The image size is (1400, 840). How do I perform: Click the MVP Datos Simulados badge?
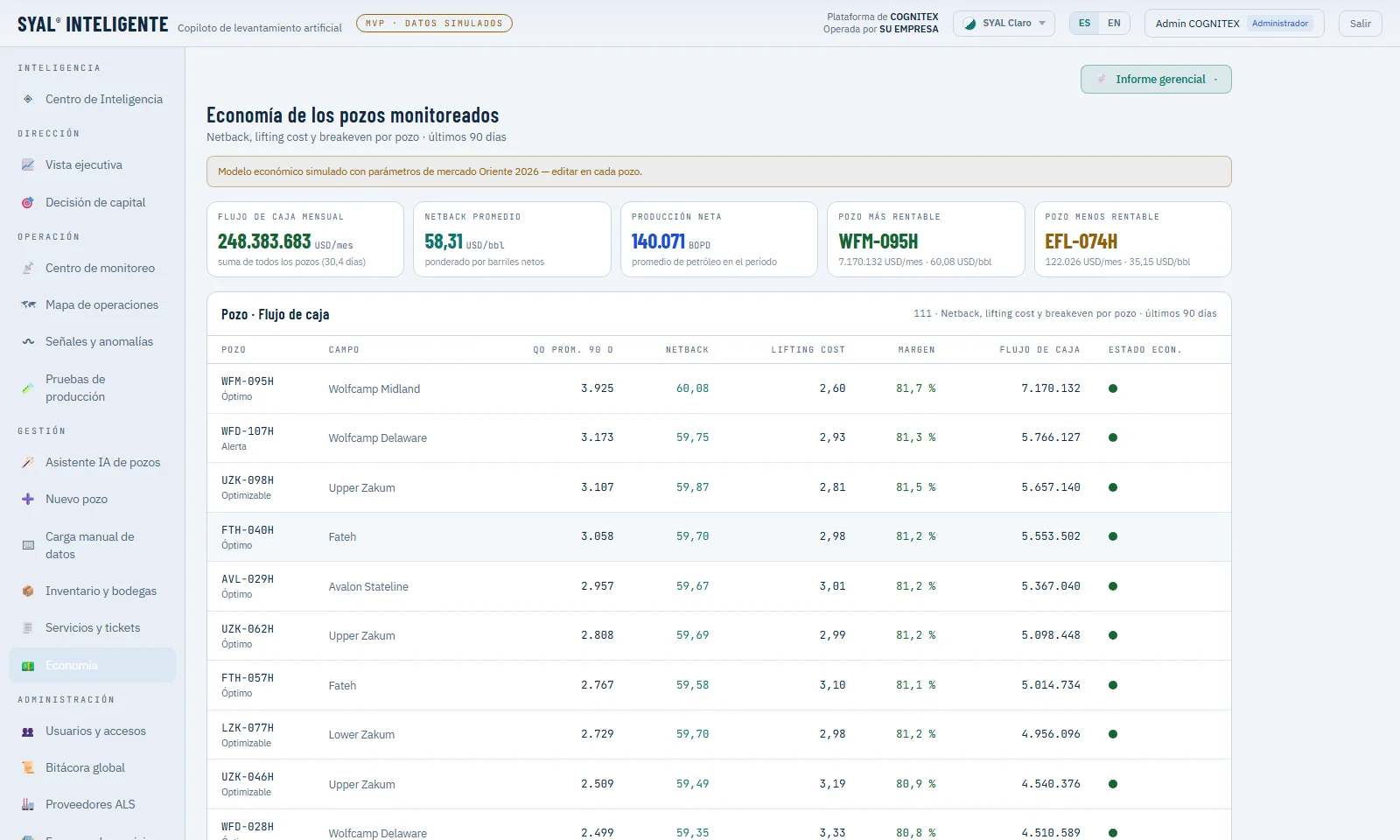pos(434,24)
